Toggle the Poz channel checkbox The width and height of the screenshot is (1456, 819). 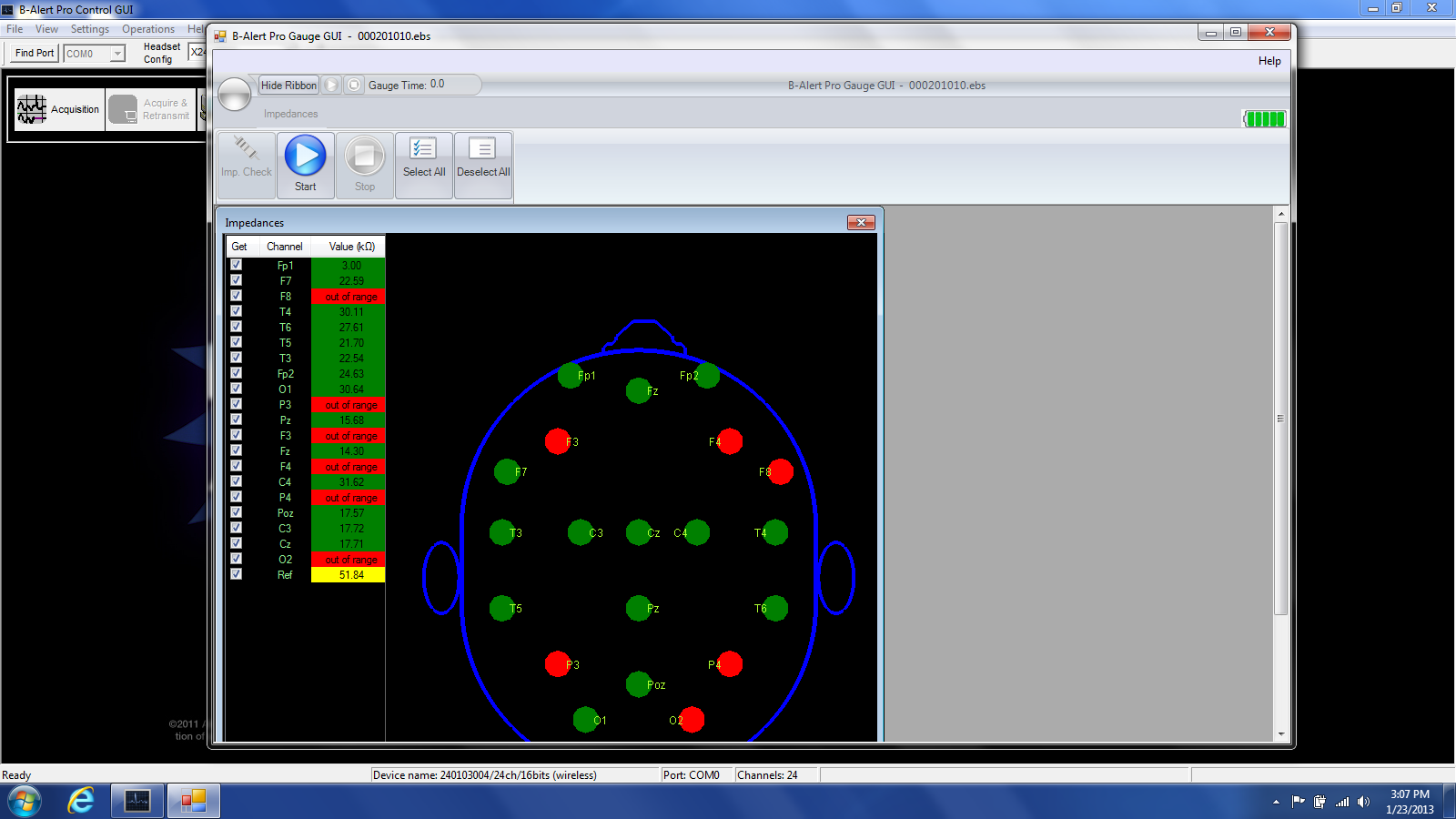(237, 512)
